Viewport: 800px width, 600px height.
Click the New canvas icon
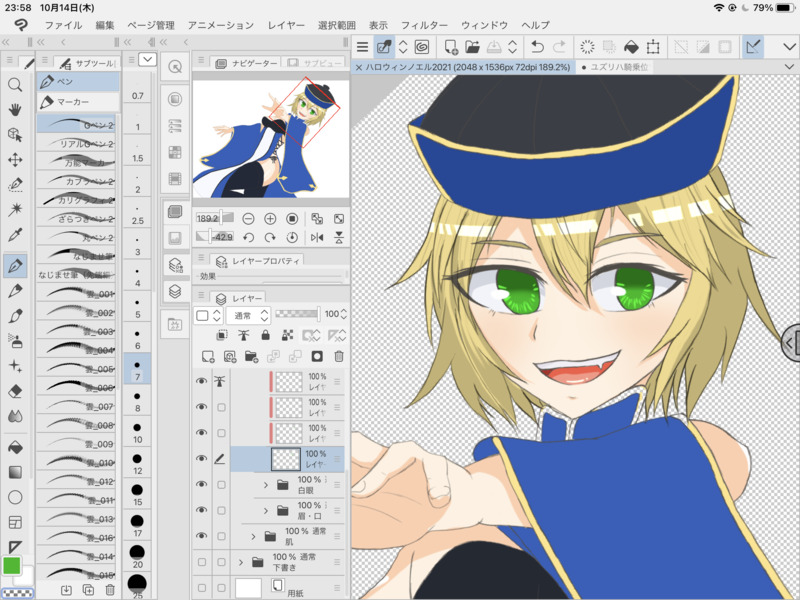tap(451, 47)
